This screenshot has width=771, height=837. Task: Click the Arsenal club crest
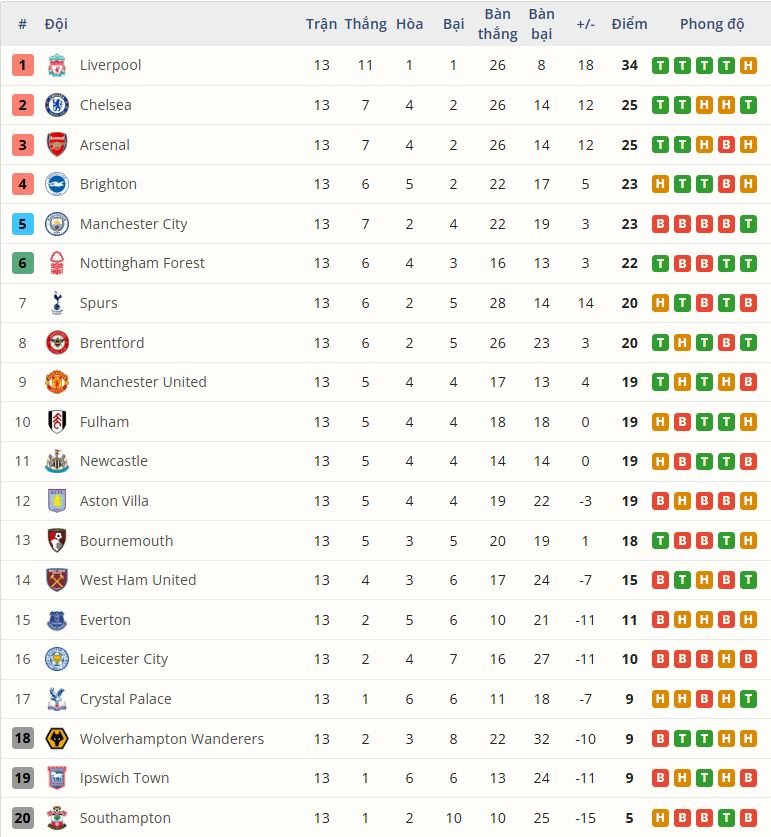coord(57,144)
